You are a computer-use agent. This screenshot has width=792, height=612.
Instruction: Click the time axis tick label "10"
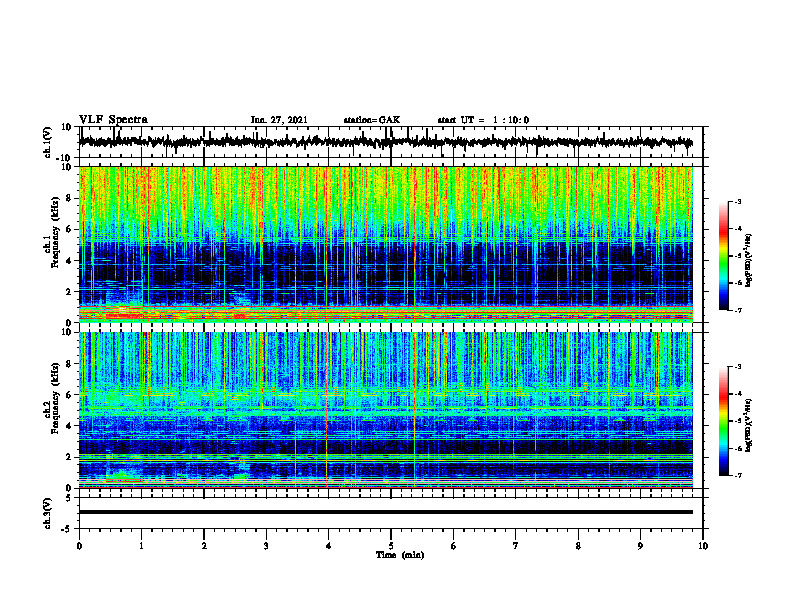[703, 546]
